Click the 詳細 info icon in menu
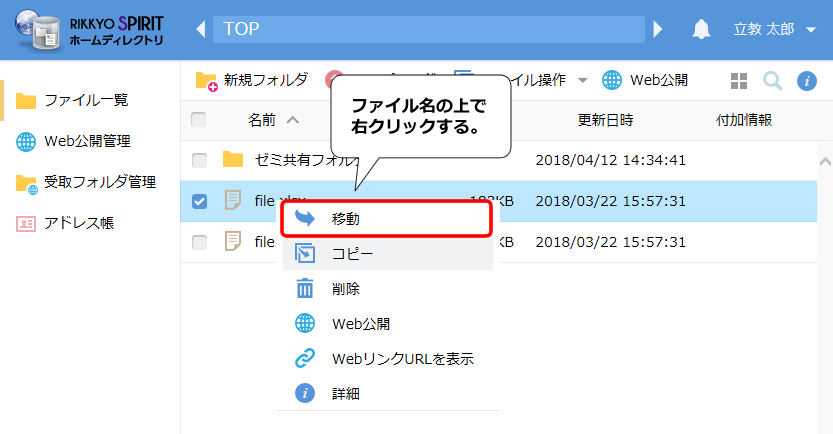The height and width of the screenshot is (434, 833). (305, 393)
